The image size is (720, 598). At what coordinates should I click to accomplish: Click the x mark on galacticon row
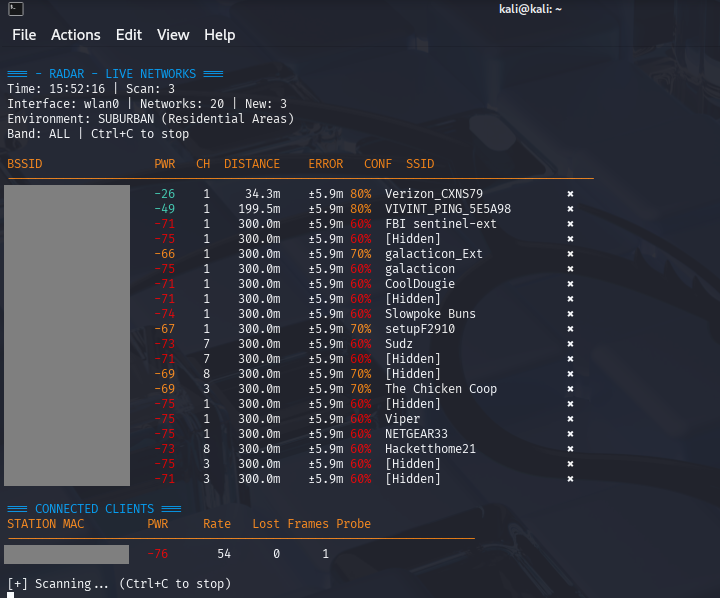click(570, 269)
